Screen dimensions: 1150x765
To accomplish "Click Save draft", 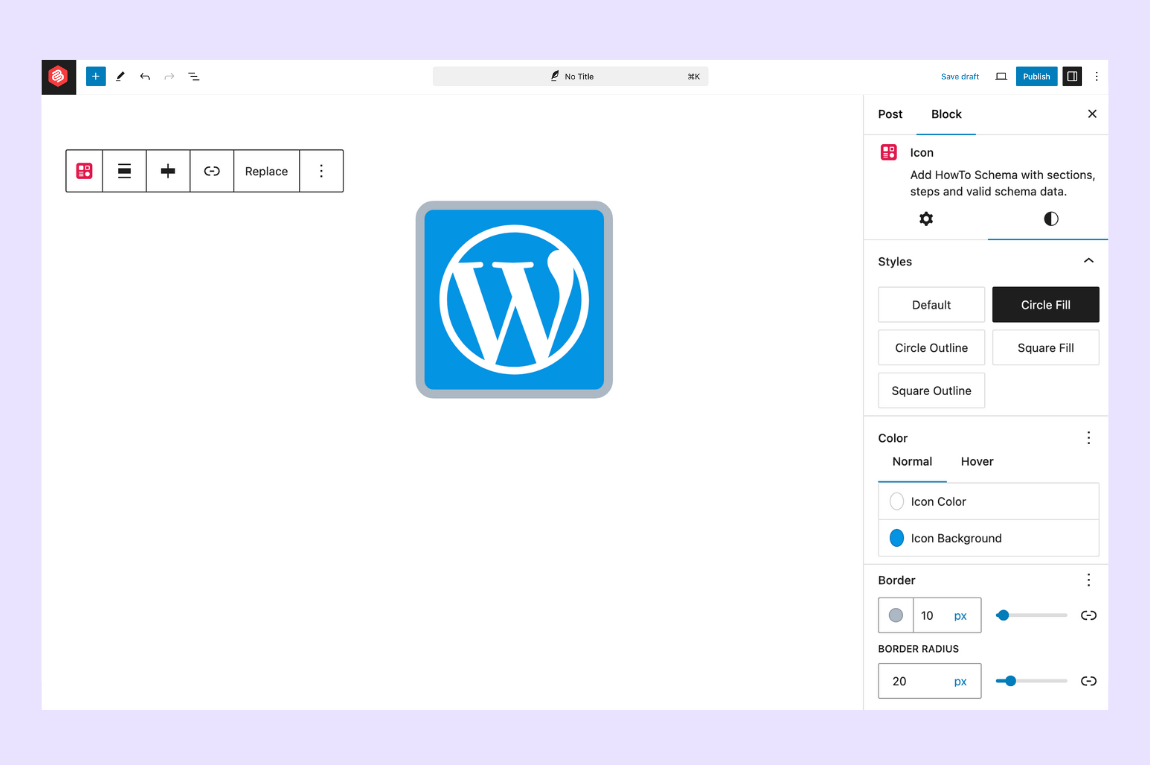I will point(959,76).
